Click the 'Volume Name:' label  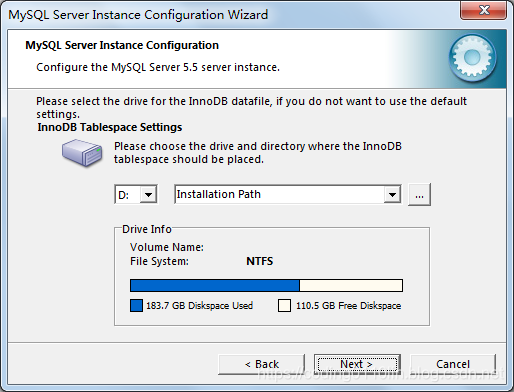167,247
